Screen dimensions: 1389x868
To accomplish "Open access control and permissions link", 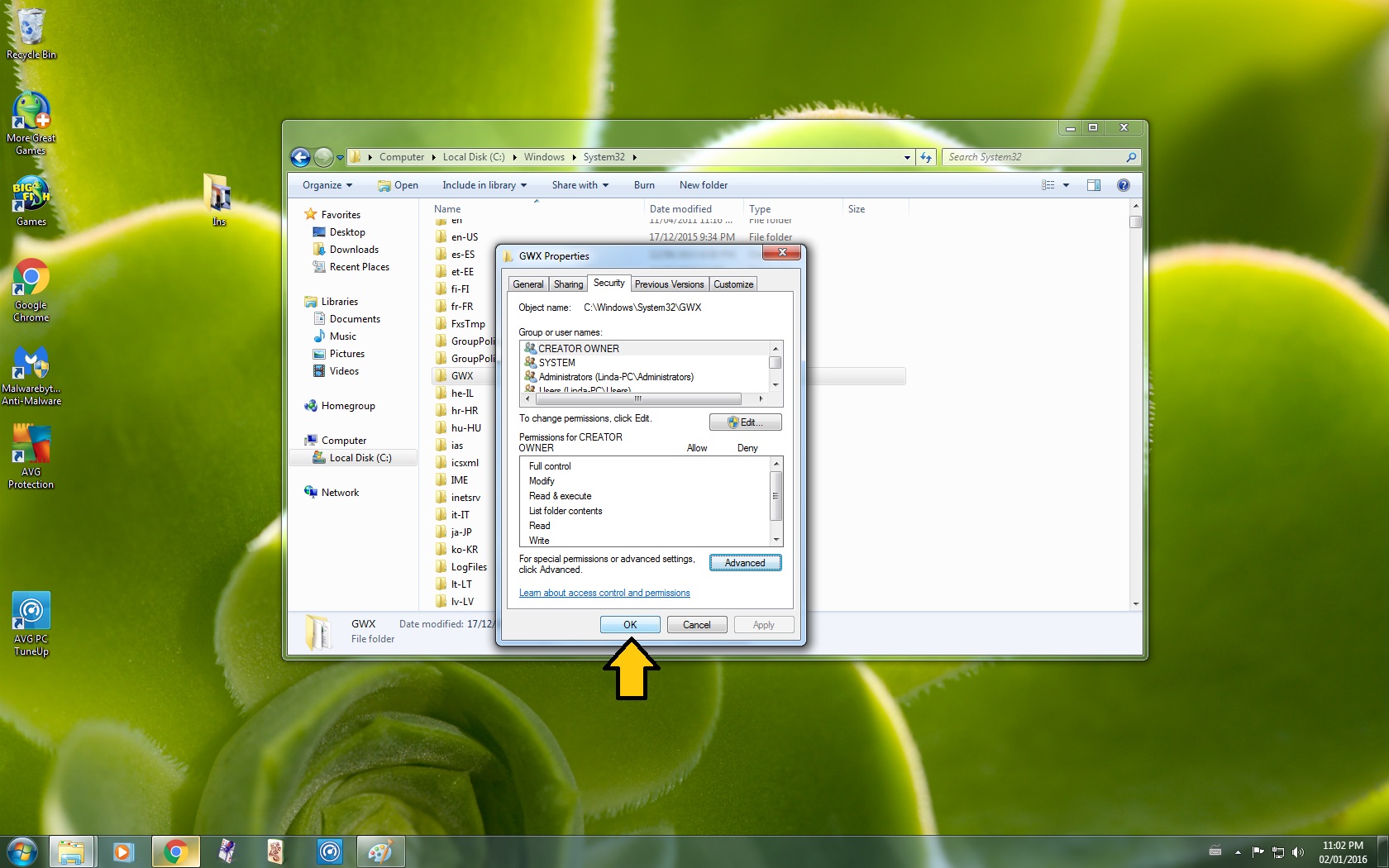I will pos(604,593).
